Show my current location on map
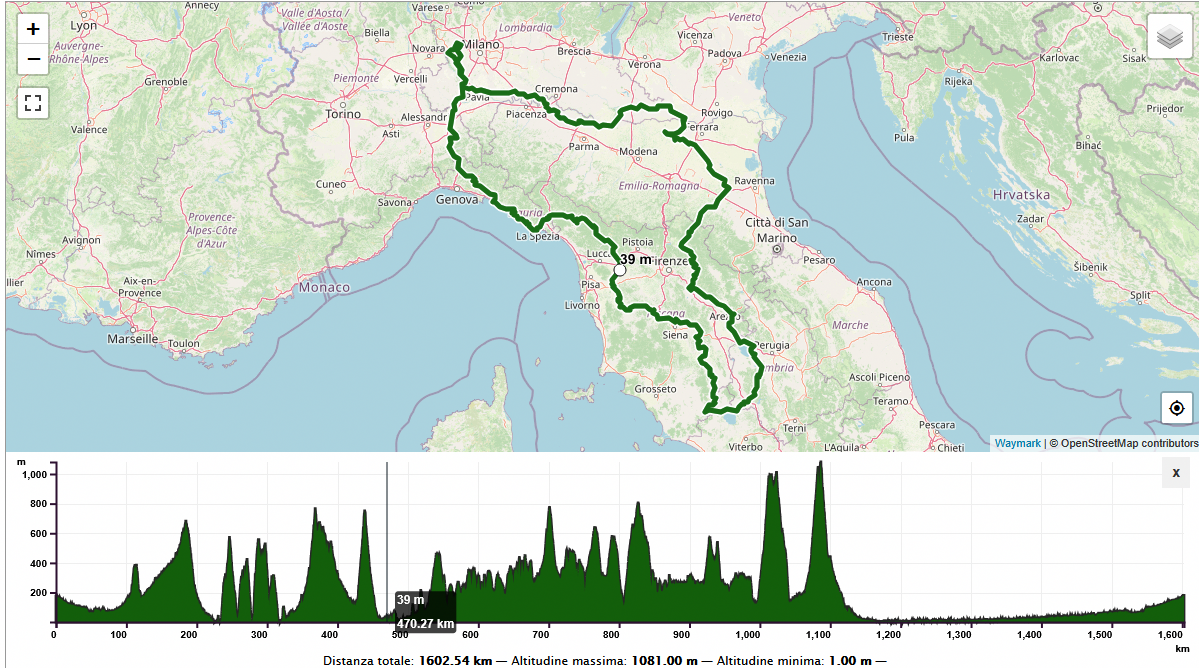 (x=1176, y=408)
